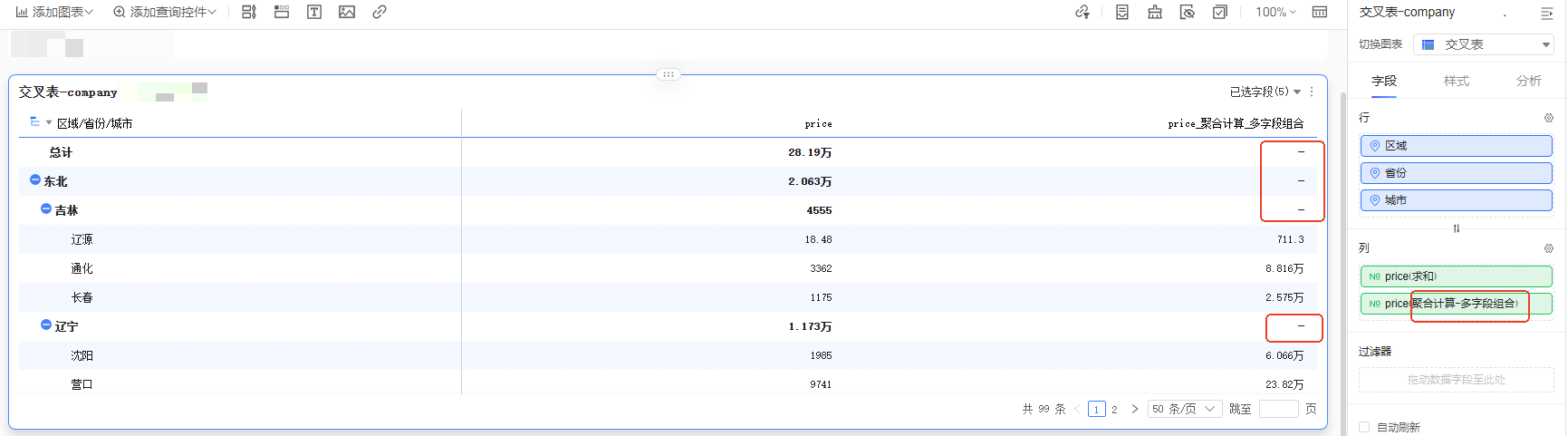Switch to the 样式 tab

[x=1456, y=81]
